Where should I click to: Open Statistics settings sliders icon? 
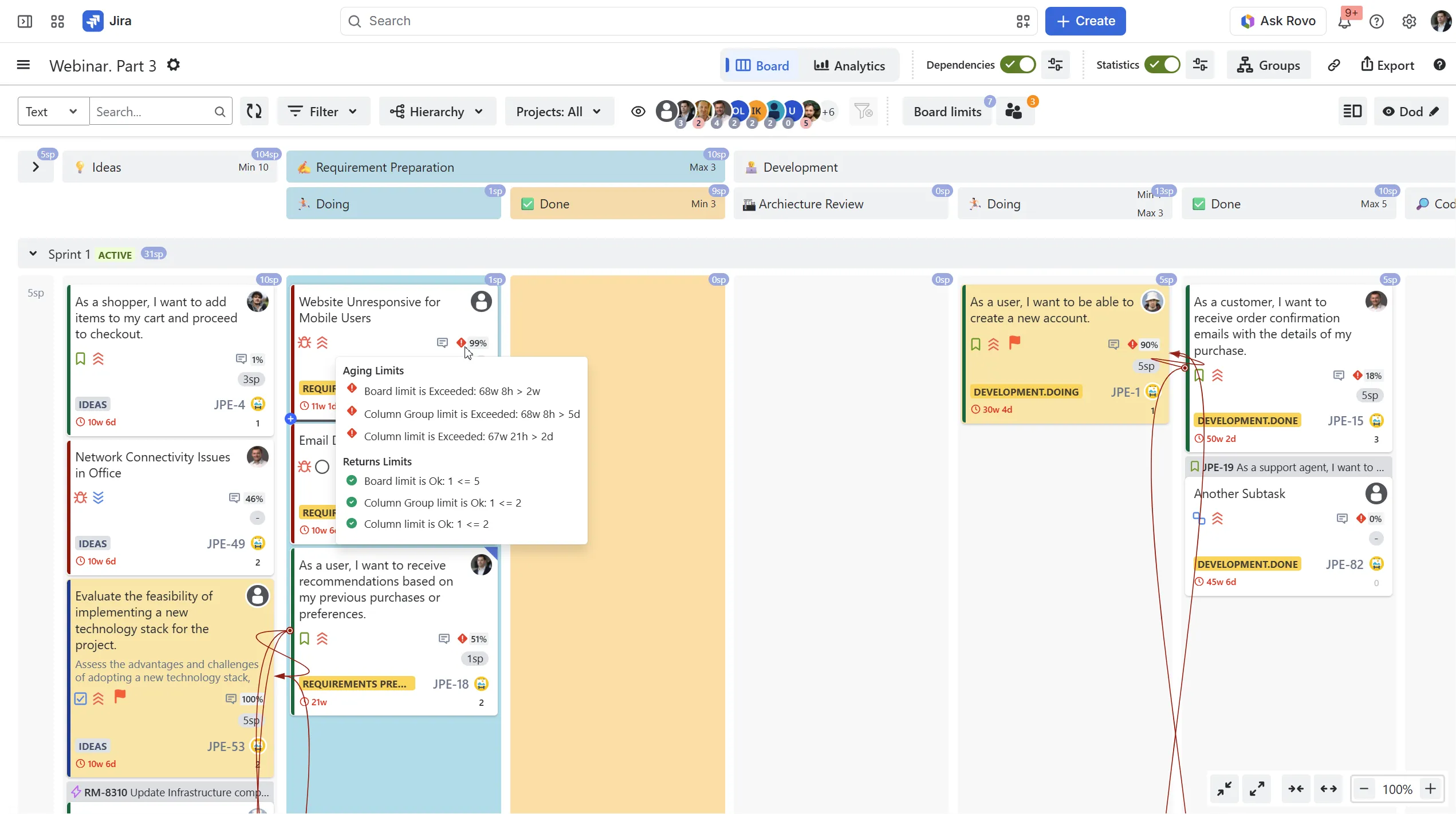pyautogui.click(x=1200, y=65)
